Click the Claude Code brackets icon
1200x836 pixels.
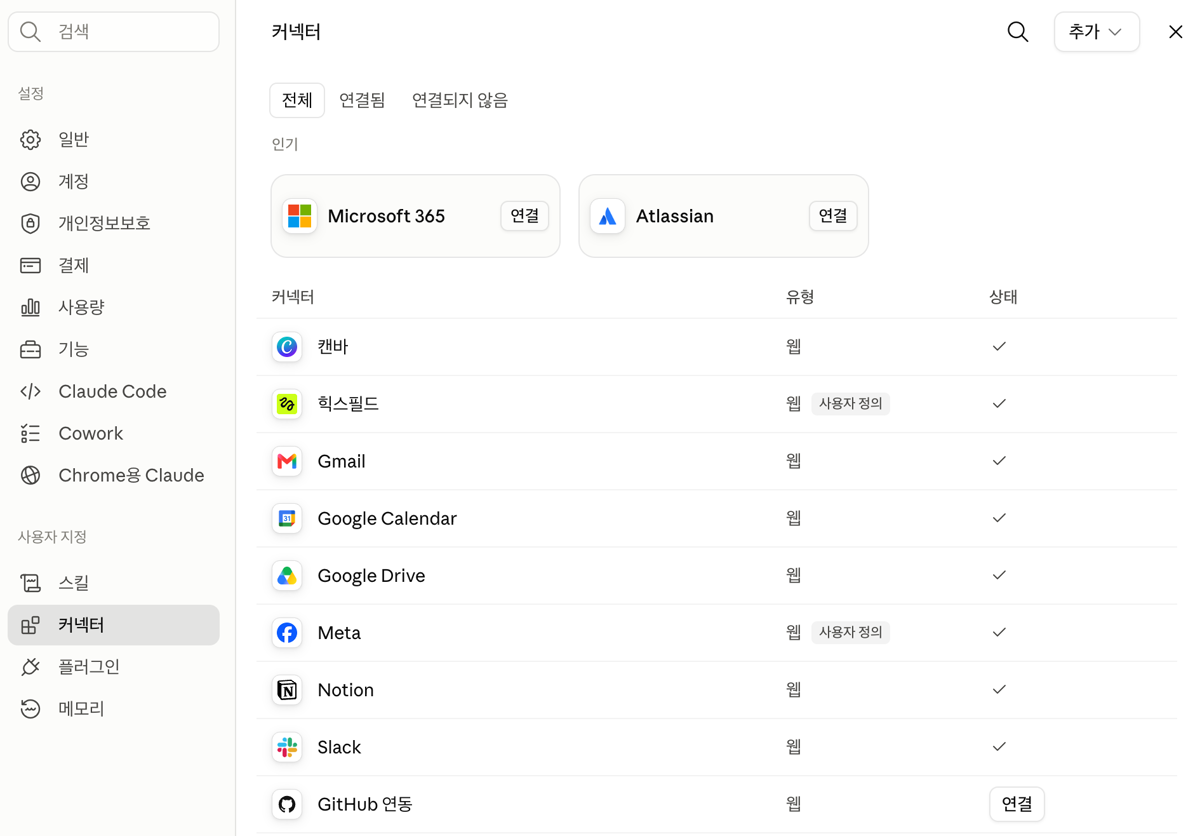pos(31,392)
